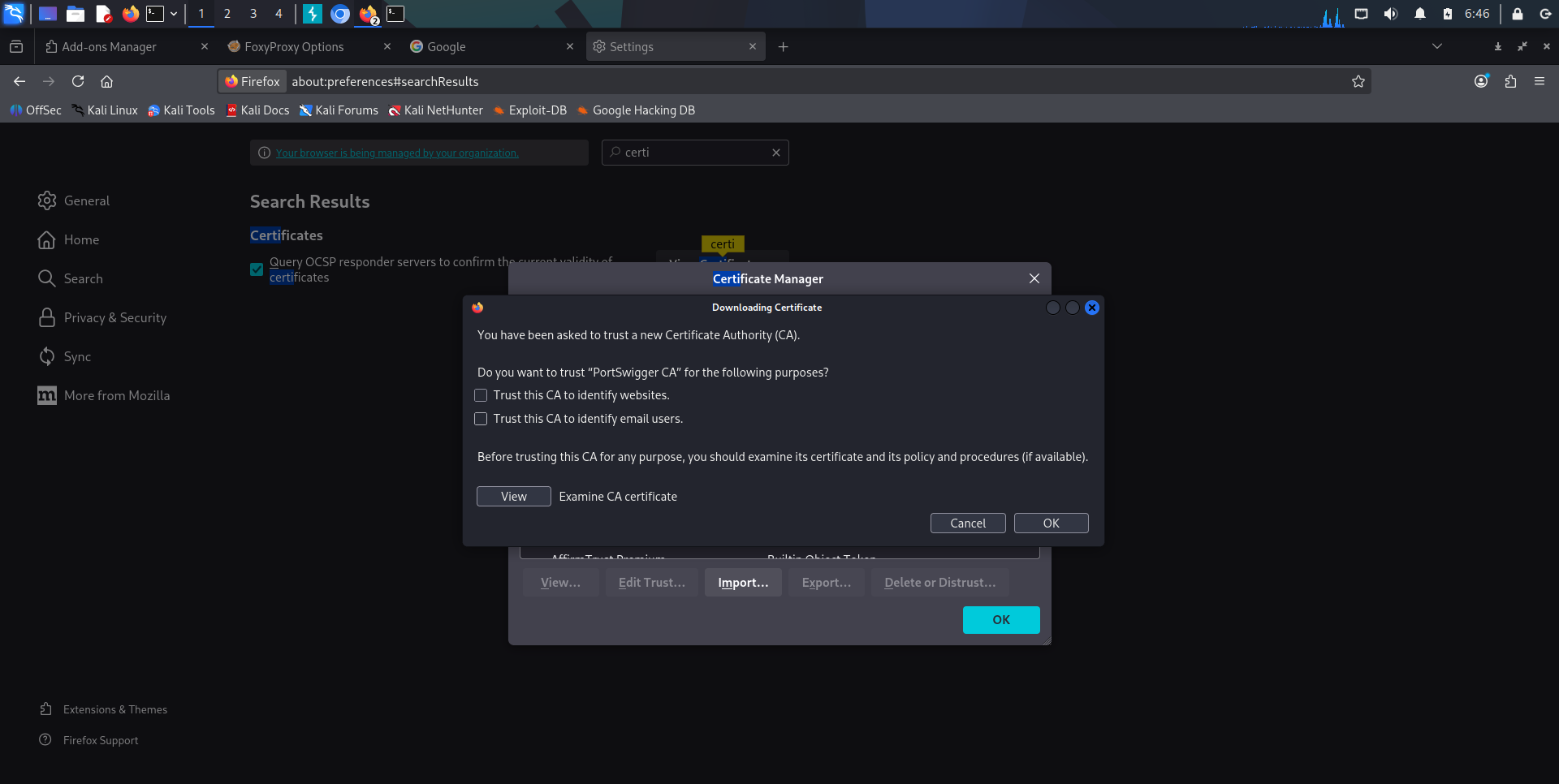Open the Extensions puzzle icon
Image resolution: width=1559 pixels, height=784 pixels.
pos(1511,81)
